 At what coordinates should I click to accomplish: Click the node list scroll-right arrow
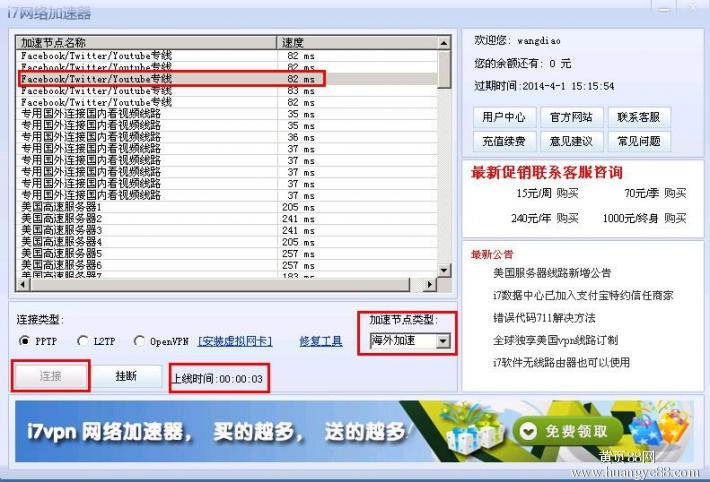[x=429, y=284]
